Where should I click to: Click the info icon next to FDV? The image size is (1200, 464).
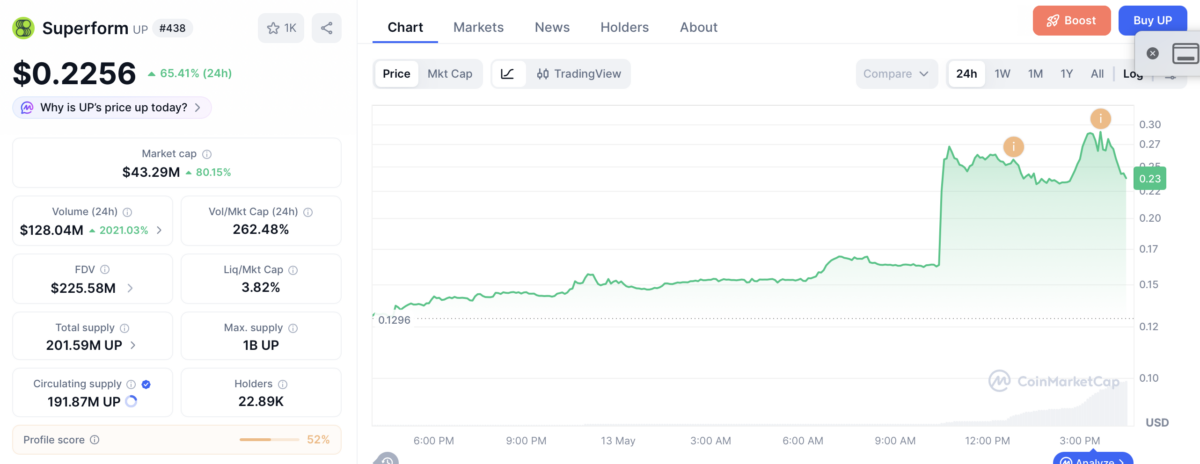click(105, 270)
